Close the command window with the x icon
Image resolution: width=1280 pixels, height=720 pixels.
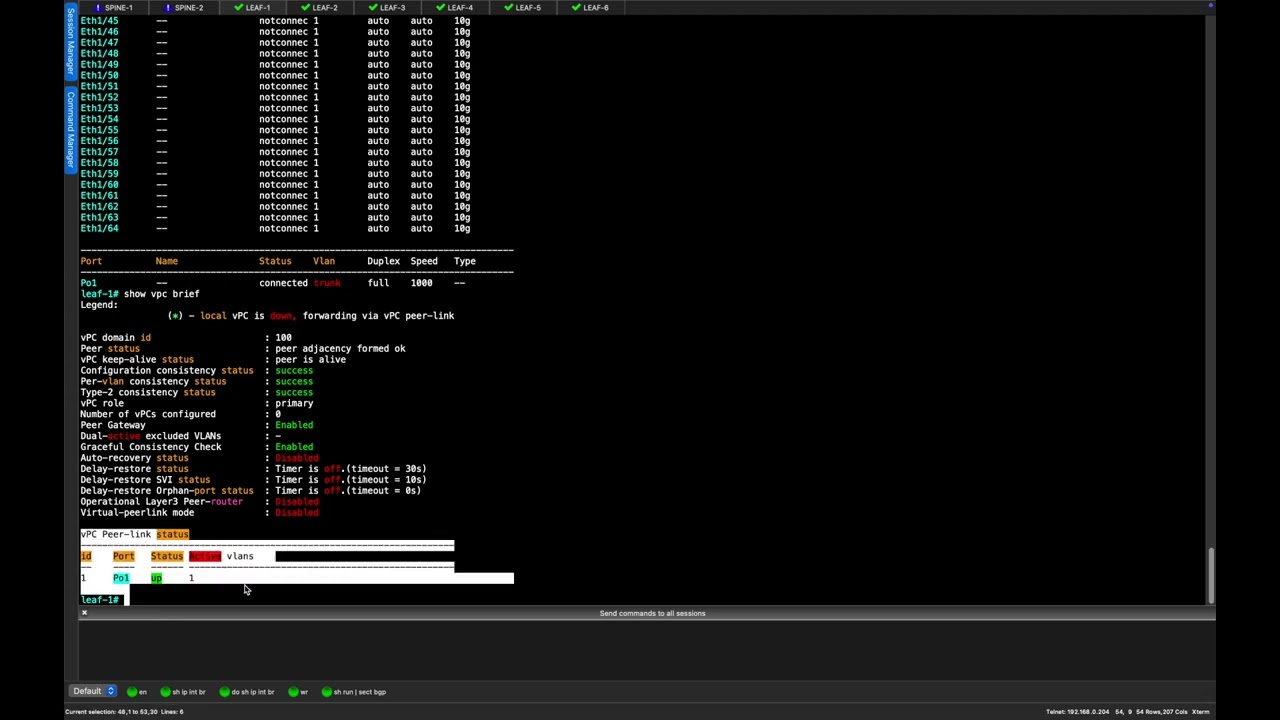tap(84, 612)
